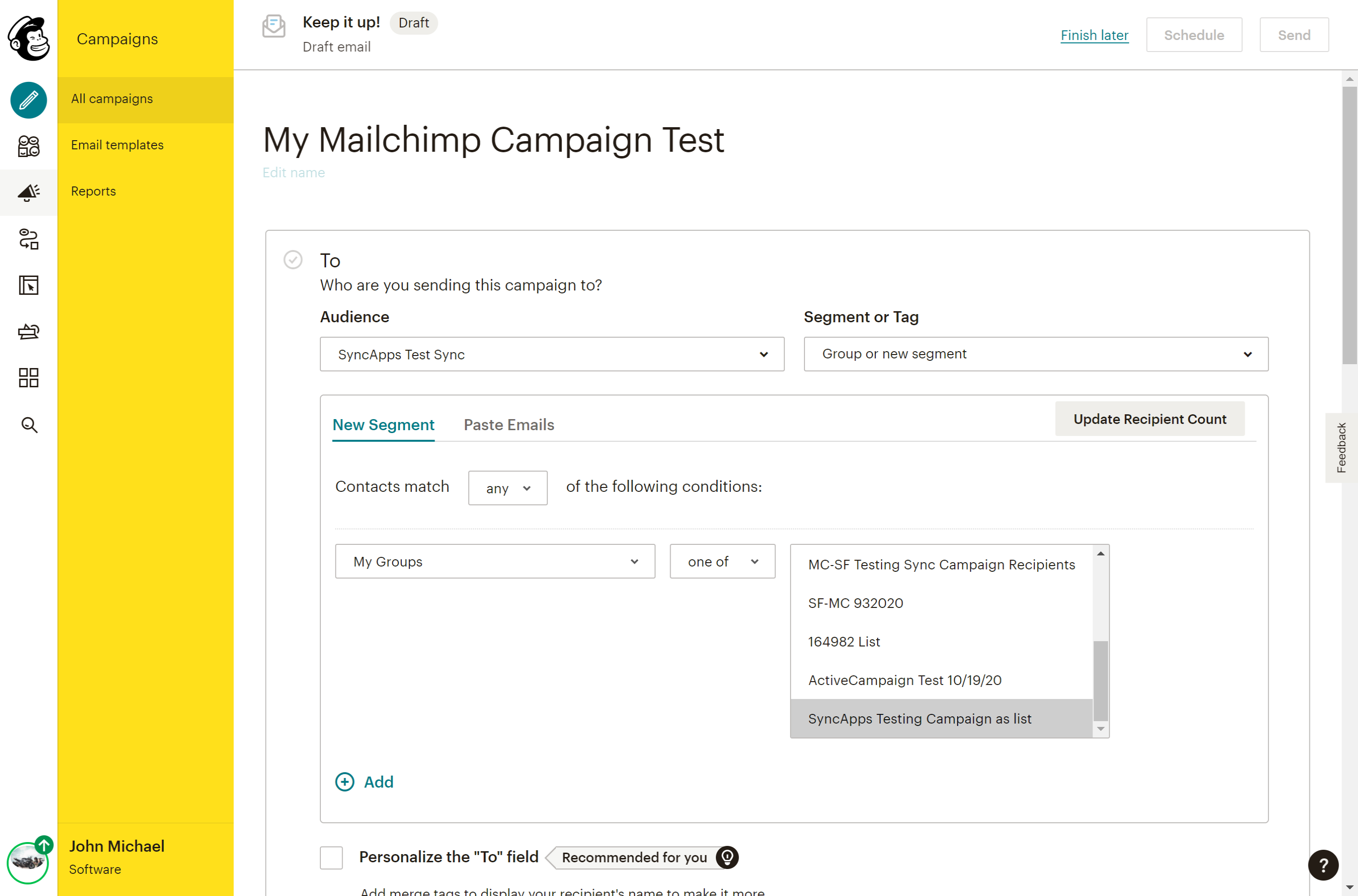Open Email templates in the sidebar
Screen dimensions: 1358x896
(x=145, y=145)
